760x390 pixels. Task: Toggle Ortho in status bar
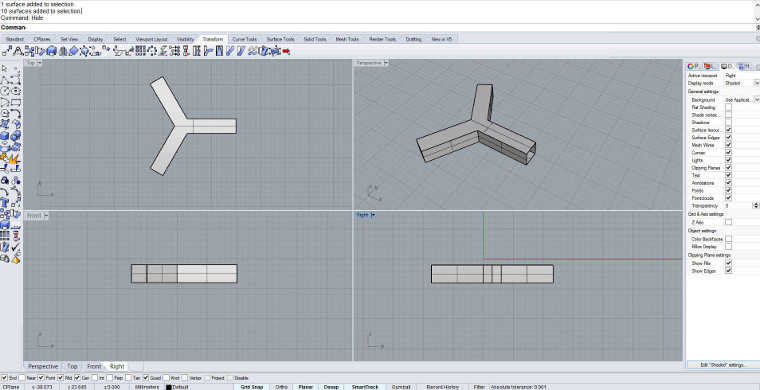tap(281, 387)
